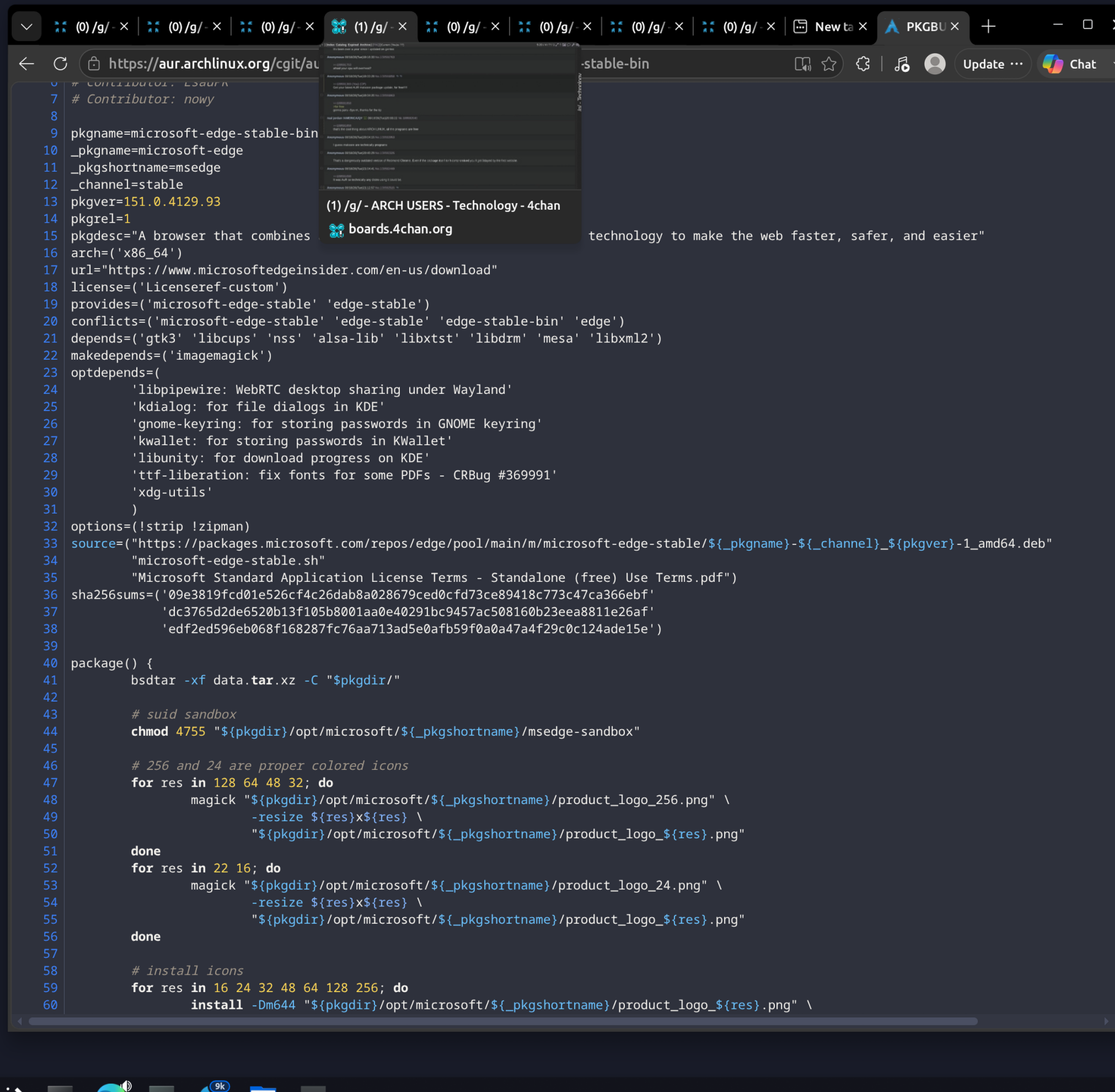The width and height of the screenshot is (1115, 1092).
Task: Click the 'gnome-keyring' optdepends entry
Action: [x=337, y=424]
